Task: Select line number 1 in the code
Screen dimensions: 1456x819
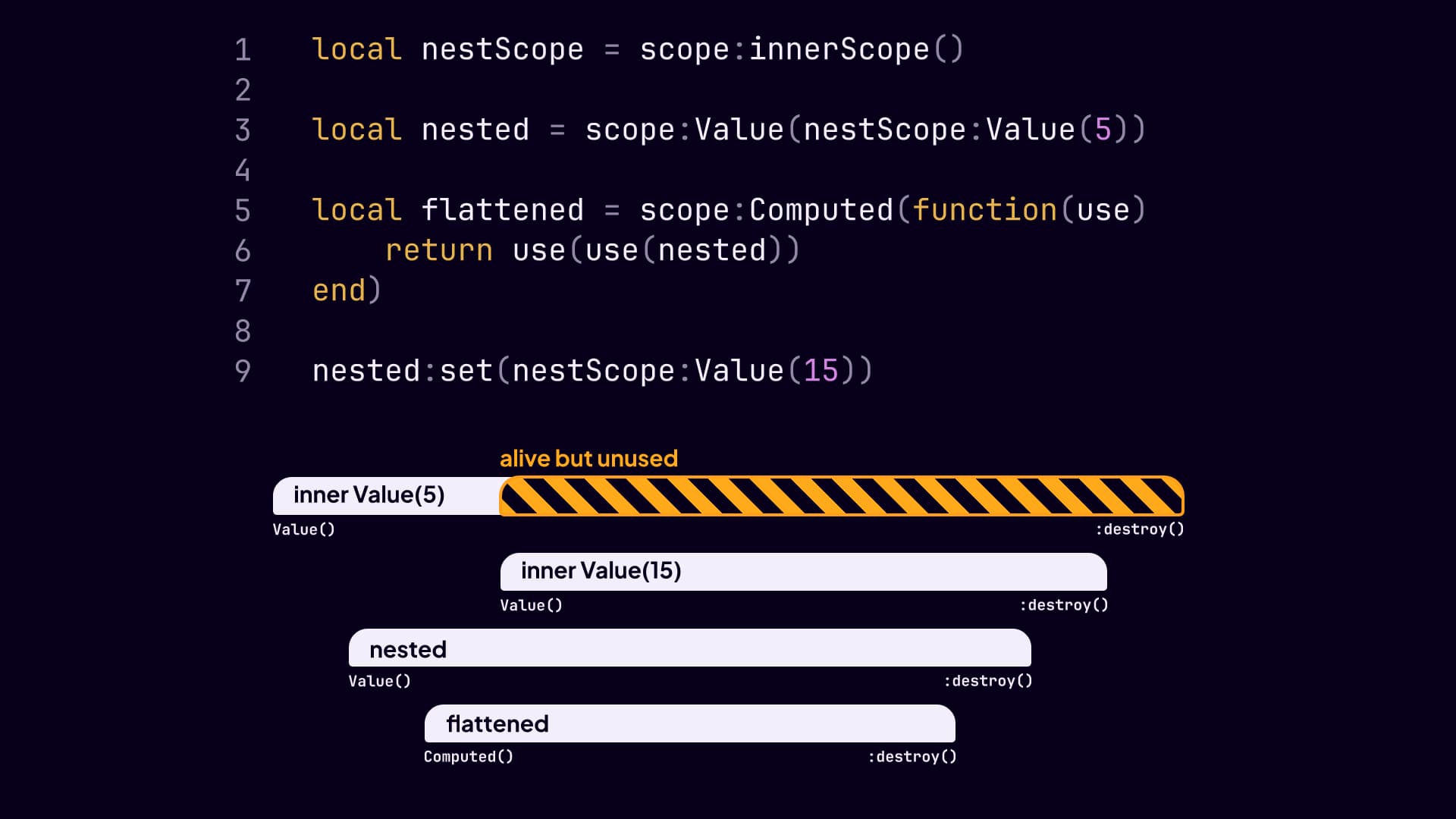Action: pyautogui.click(x=243, y=49)
